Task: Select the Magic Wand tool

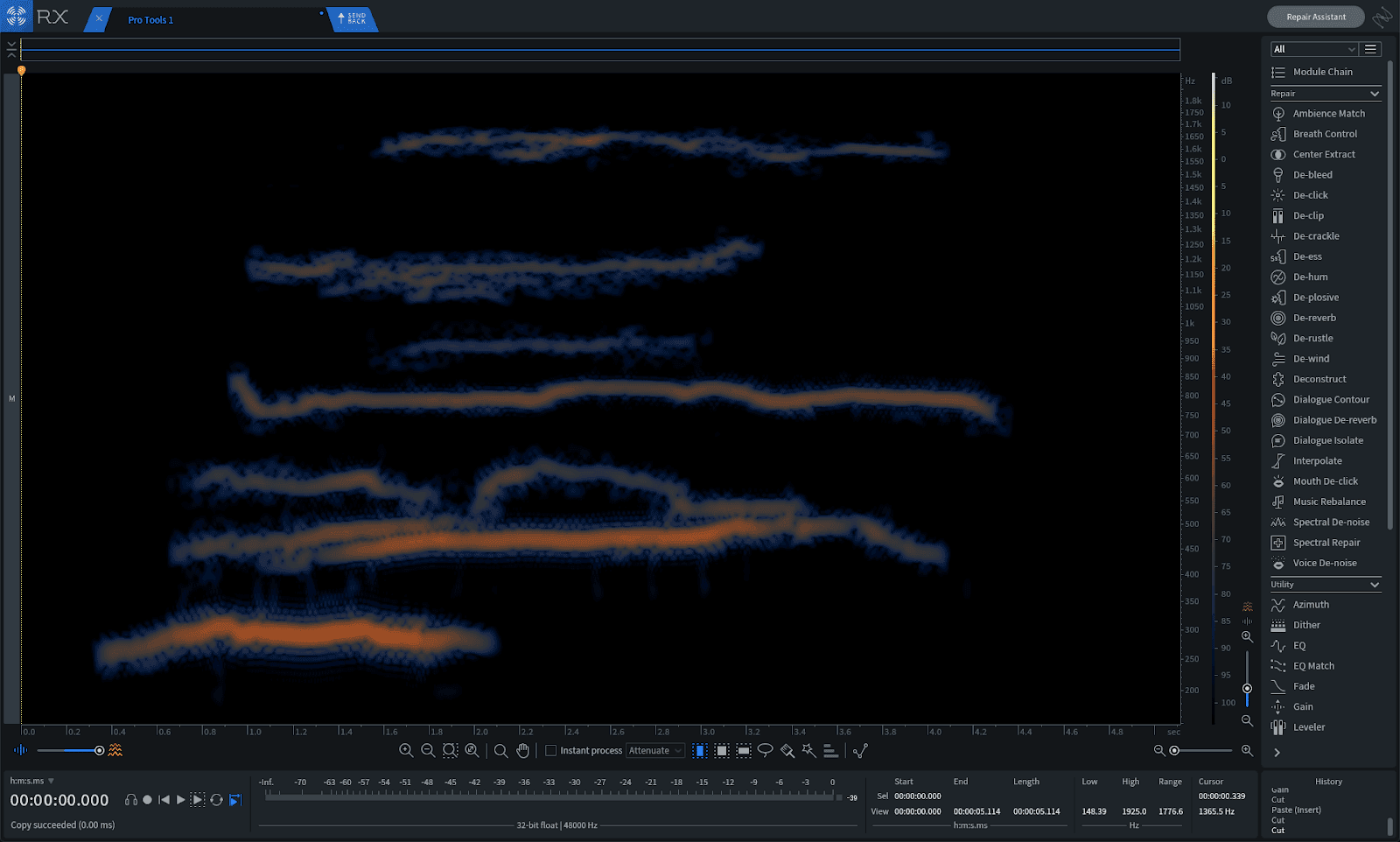Action: 808,750
